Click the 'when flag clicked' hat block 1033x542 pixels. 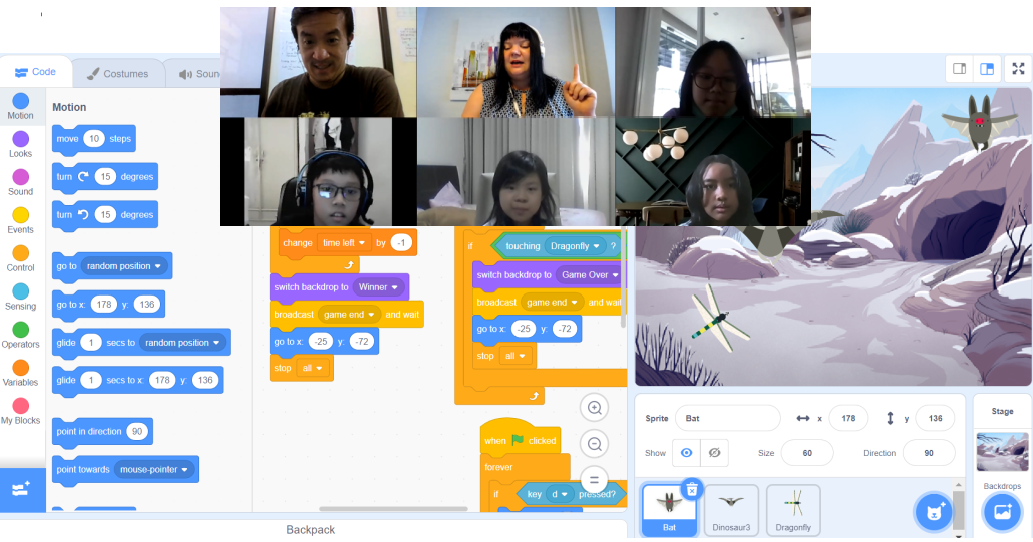coord(520,436)
